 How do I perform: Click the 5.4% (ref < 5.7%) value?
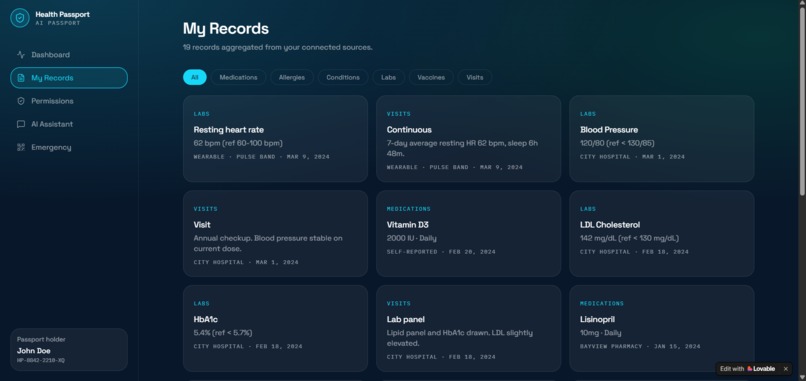tap(223, 333)
